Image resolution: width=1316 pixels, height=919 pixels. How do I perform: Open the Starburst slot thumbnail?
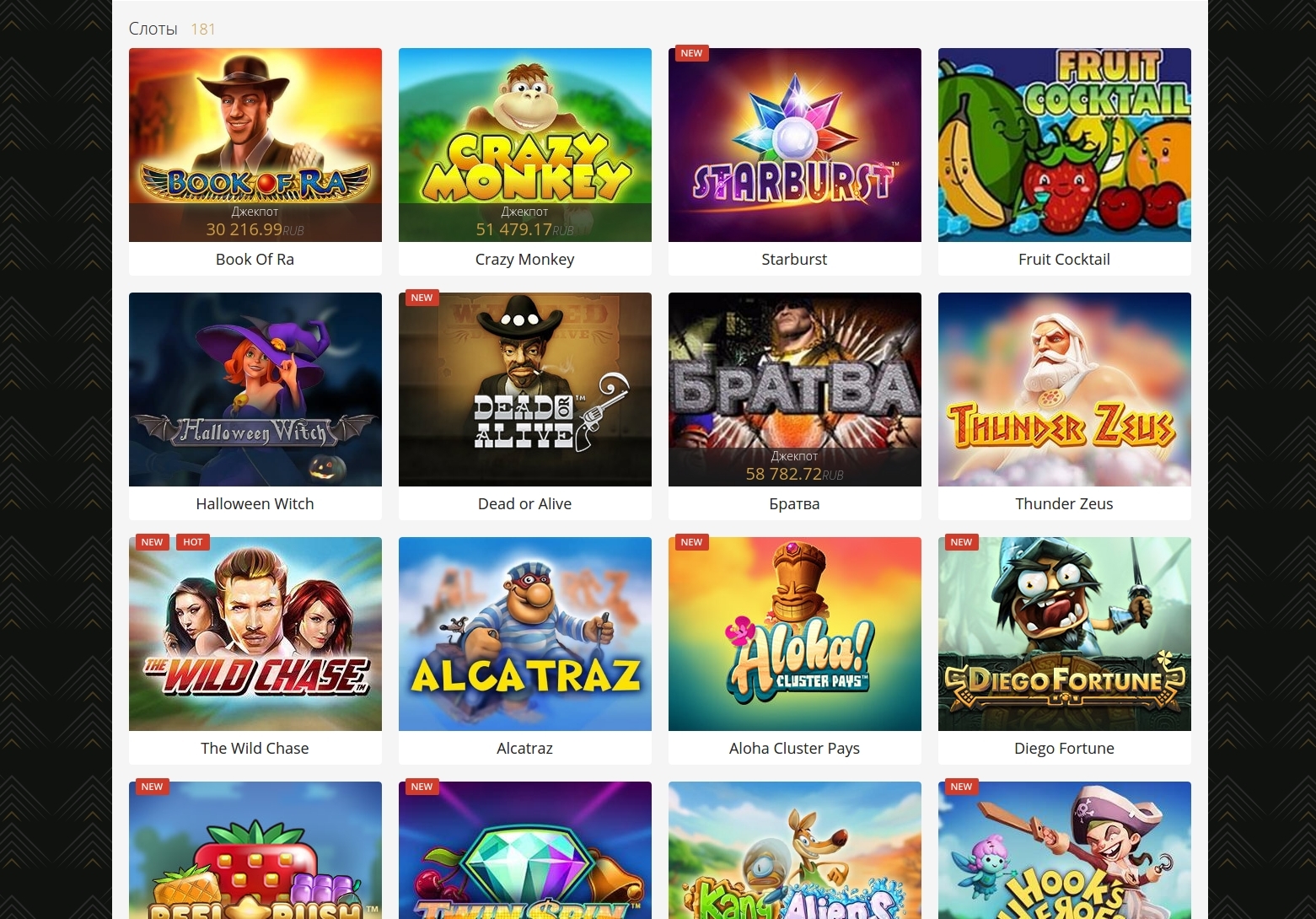(794, 145)
